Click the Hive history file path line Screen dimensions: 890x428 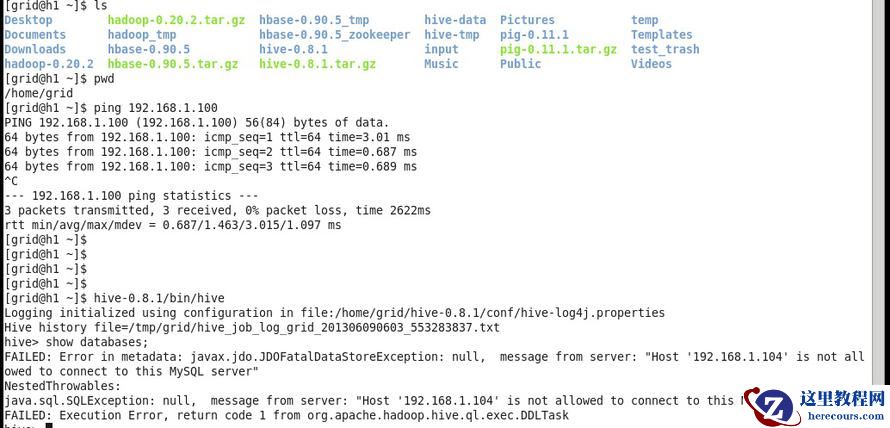(x=251, y=327)
